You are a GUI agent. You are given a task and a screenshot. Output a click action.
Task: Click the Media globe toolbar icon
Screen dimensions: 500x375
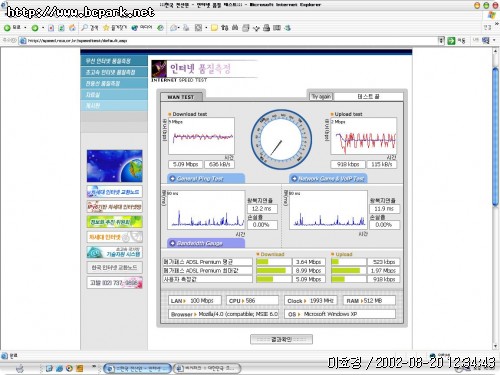tap(135, 28)
